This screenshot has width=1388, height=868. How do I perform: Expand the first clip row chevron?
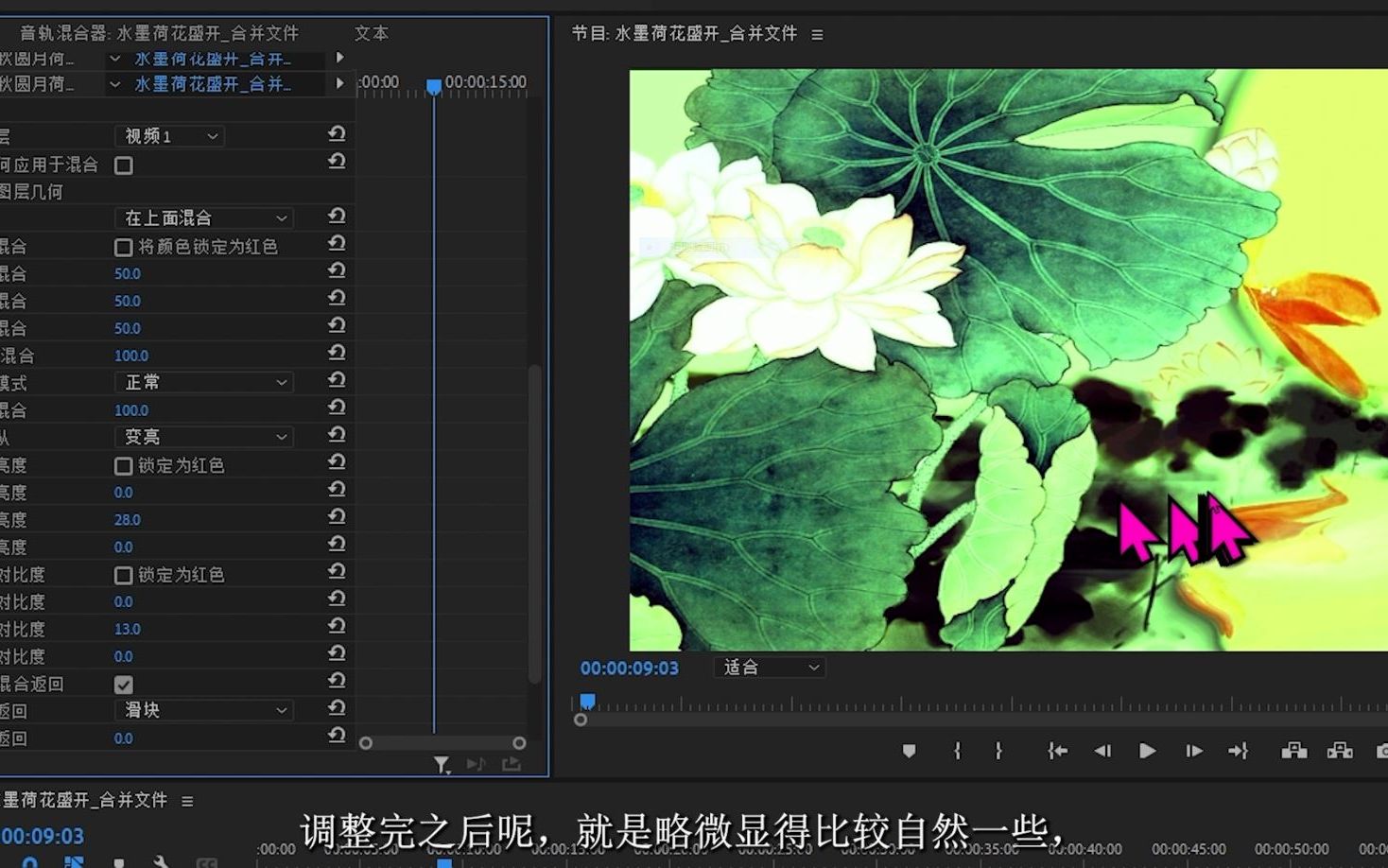click(114, 59)
